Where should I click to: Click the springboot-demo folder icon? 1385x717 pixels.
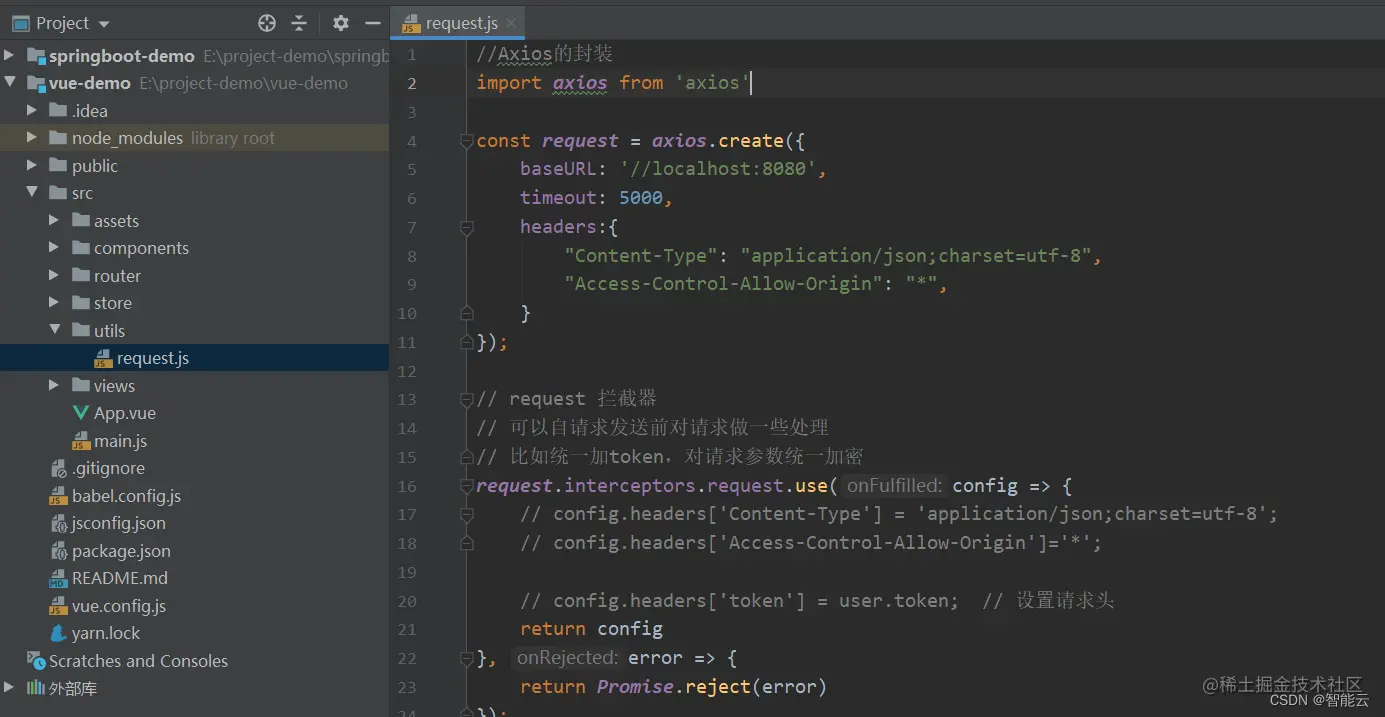pos(36,56)
